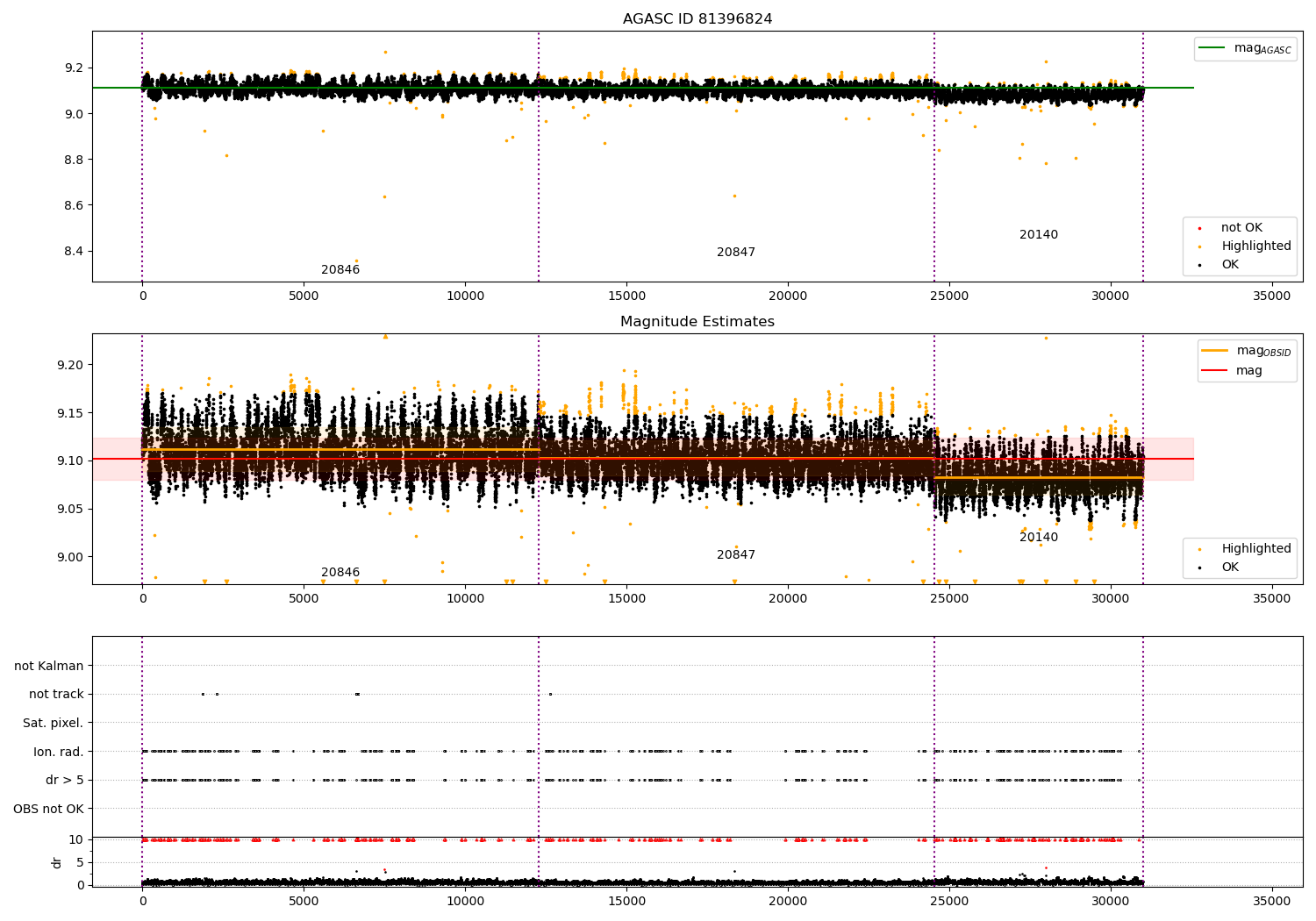The image size is (1316, 921).
Task: Click obsid label 20140 in the top plot
Action: [1039, 234]
